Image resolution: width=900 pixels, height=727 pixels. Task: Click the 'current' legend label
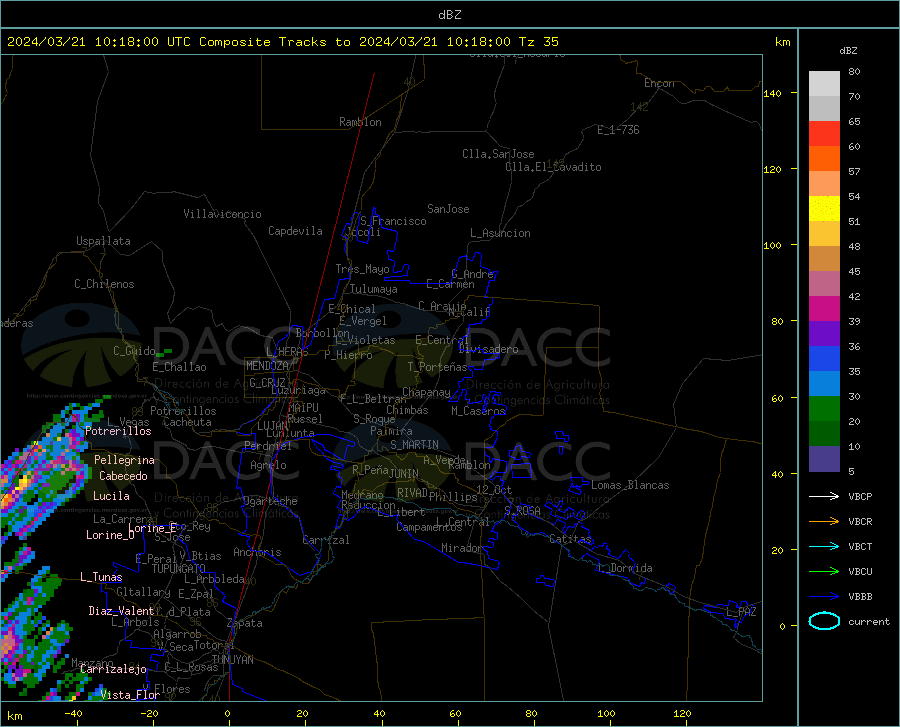868,621
